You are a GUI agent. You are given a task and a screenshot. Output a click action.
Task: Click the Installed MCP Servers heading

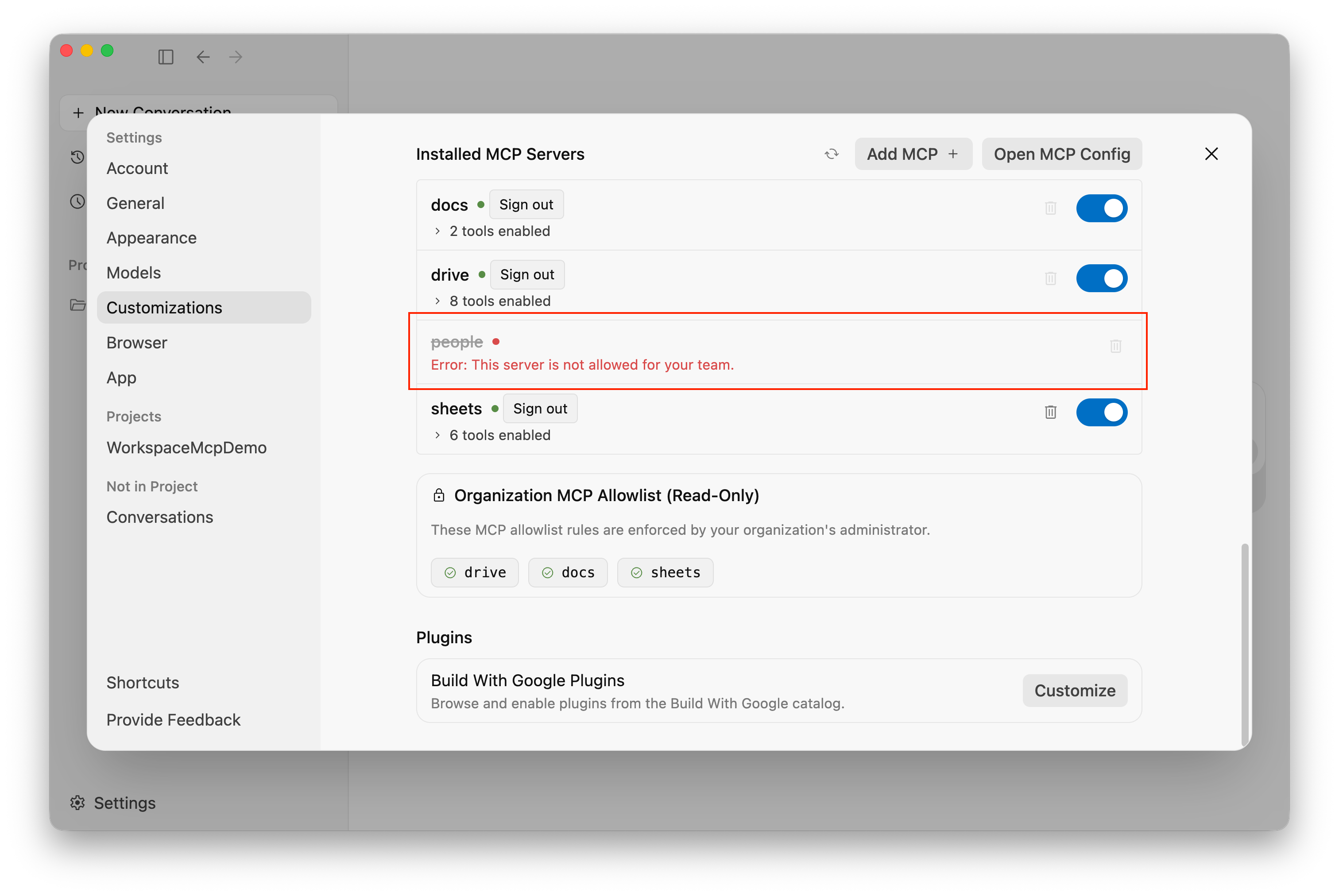click(x=500, y=154)
